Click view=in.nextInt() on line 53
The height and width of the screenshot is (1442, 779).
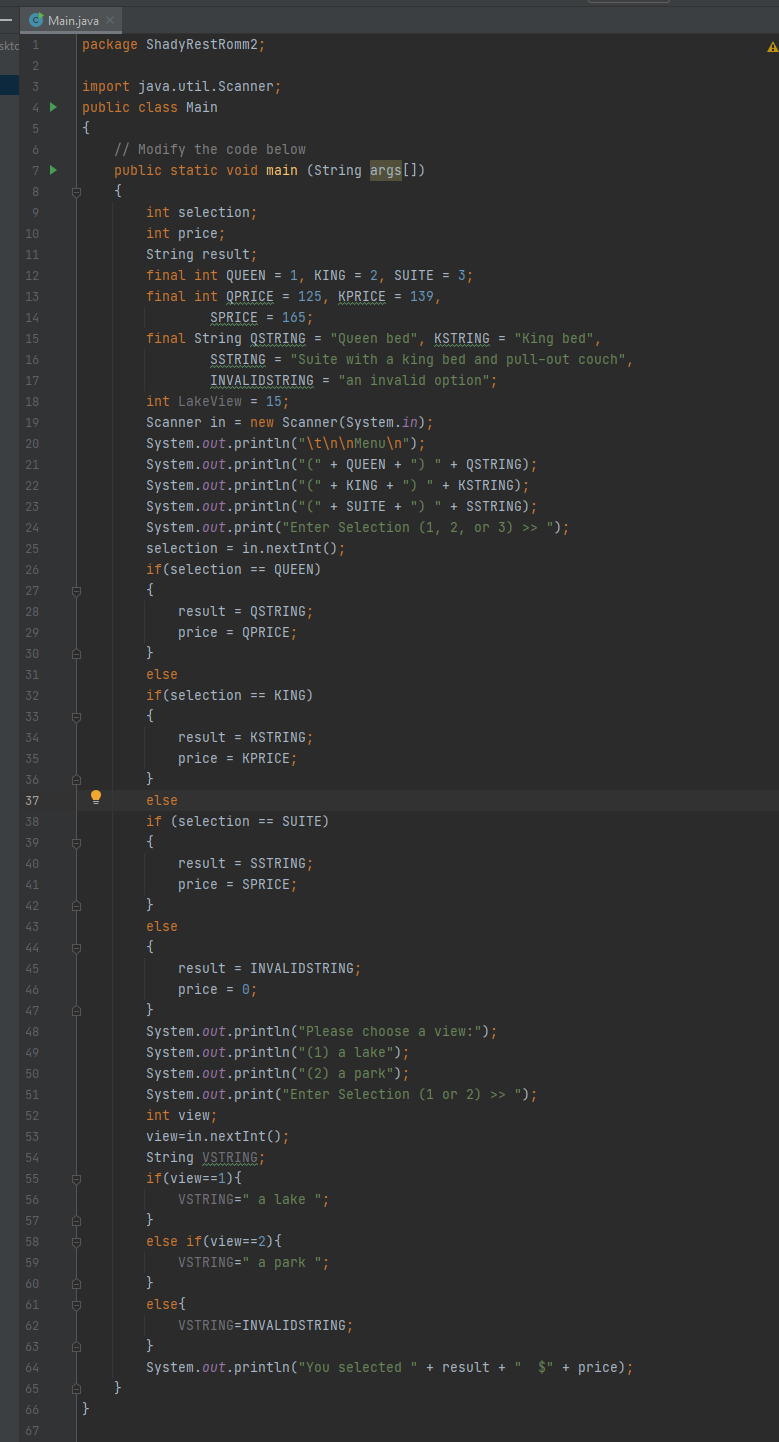click(218, 1136)
